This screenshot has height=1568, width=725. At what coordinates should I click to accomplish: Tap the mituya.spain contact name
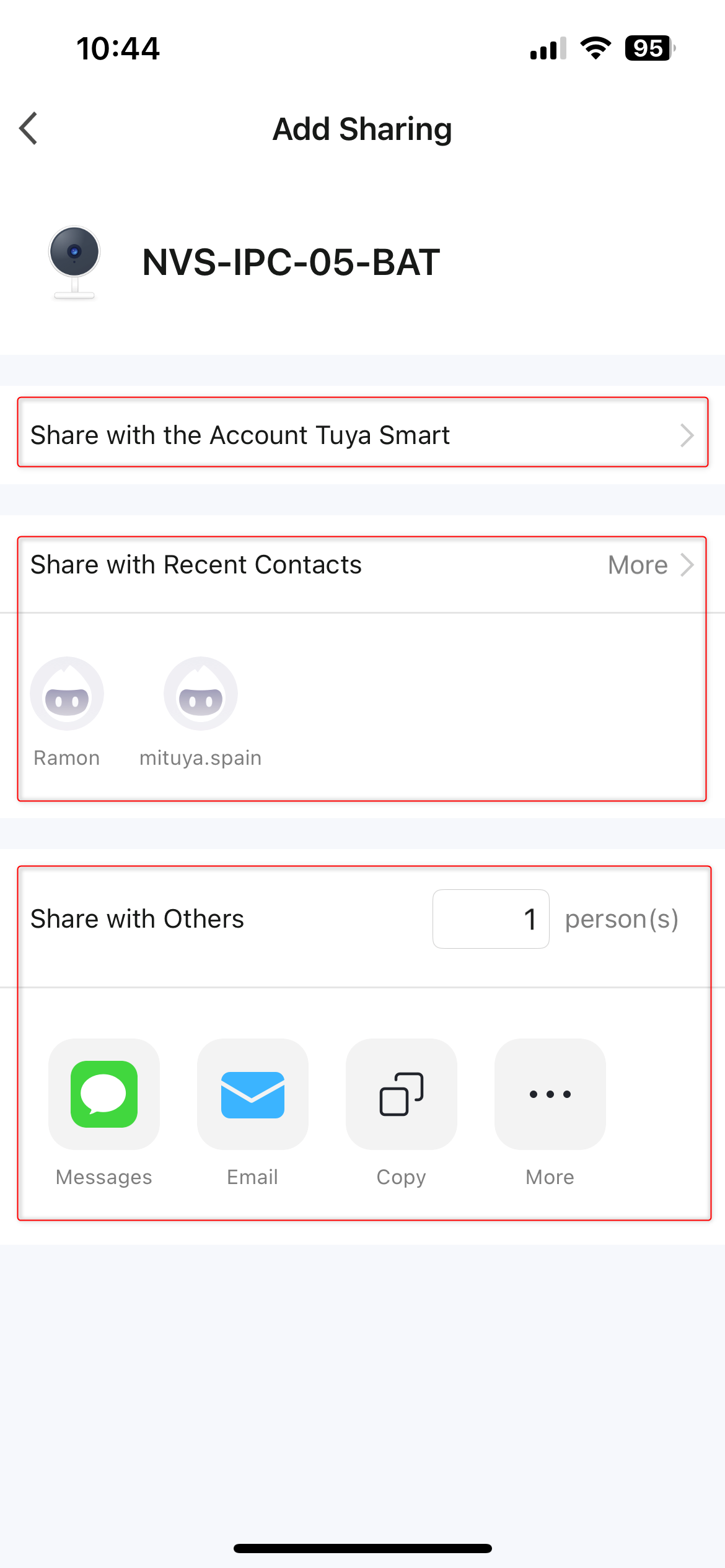(201, 759)
